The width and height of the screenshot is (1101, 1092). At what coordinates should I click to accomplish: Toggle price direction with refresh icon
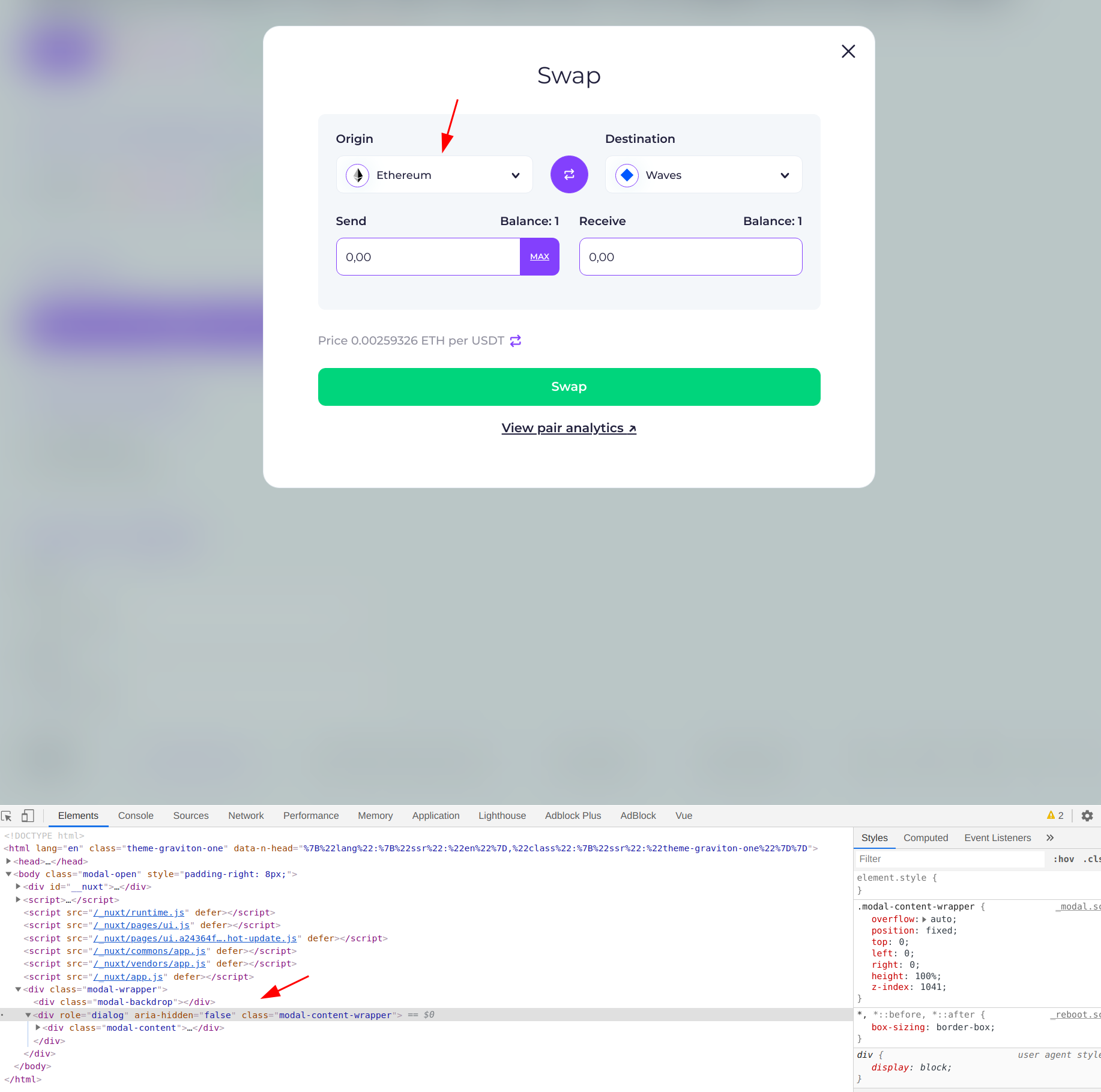(x=515, y=341)
